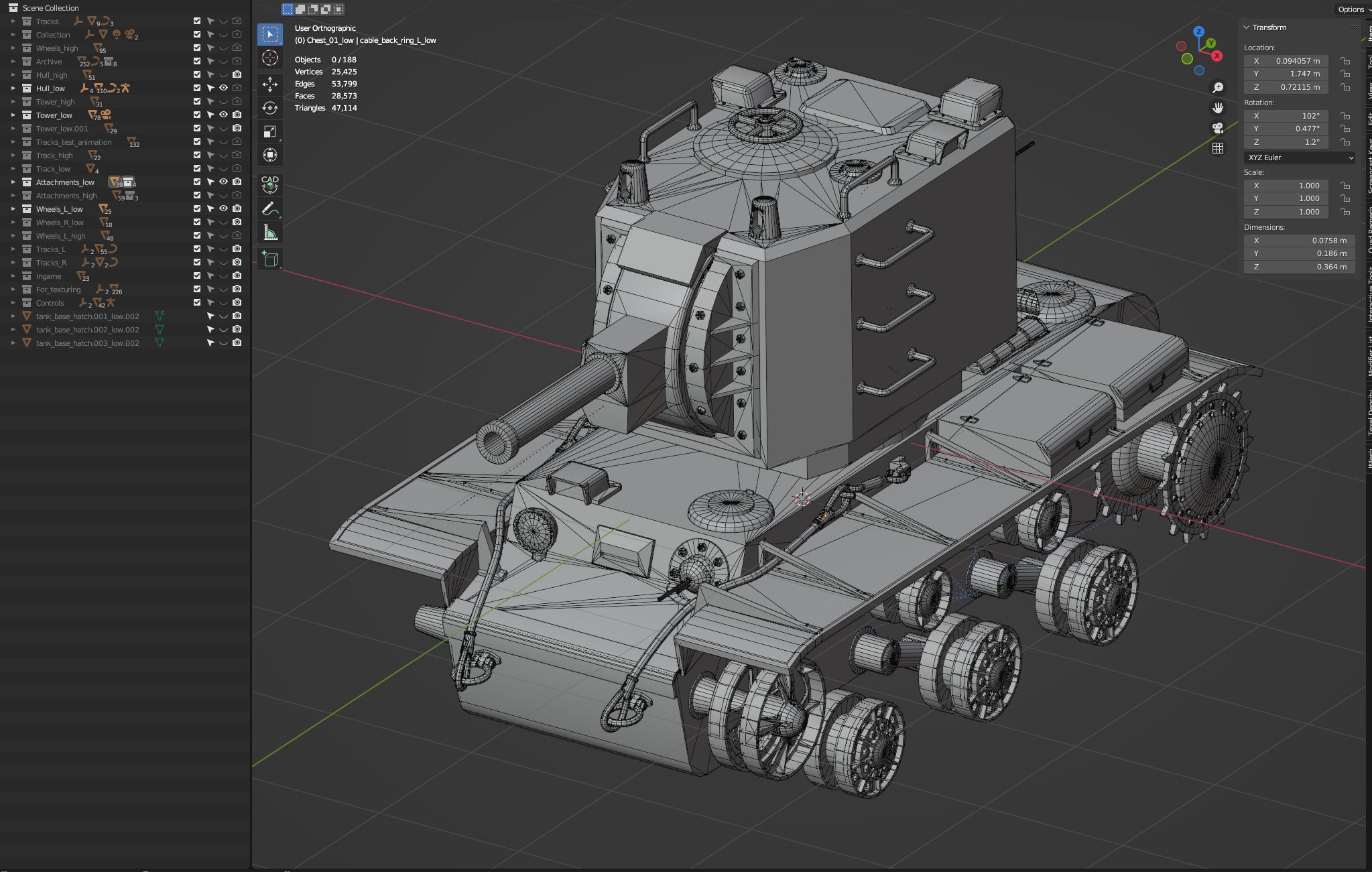Viewport: 1372px width, 872px height.
Task: Select the Wheels_L_low collection
Action: pyautogui.click(x=59, y=209)
